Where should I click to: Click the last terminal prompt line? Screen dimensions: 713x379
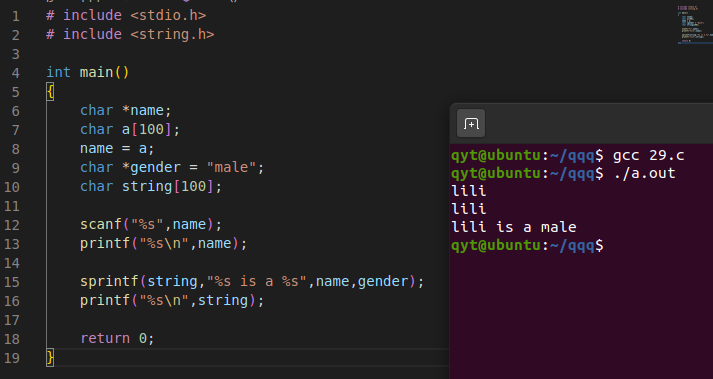[527, 245]
